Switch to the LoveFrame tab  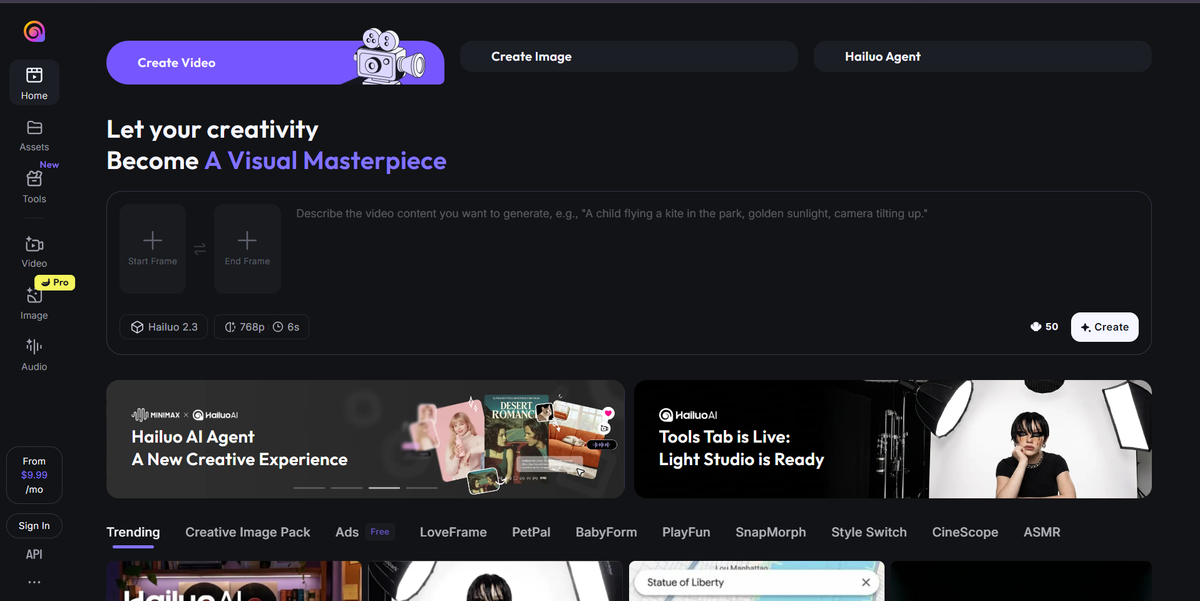coord(453,532)
